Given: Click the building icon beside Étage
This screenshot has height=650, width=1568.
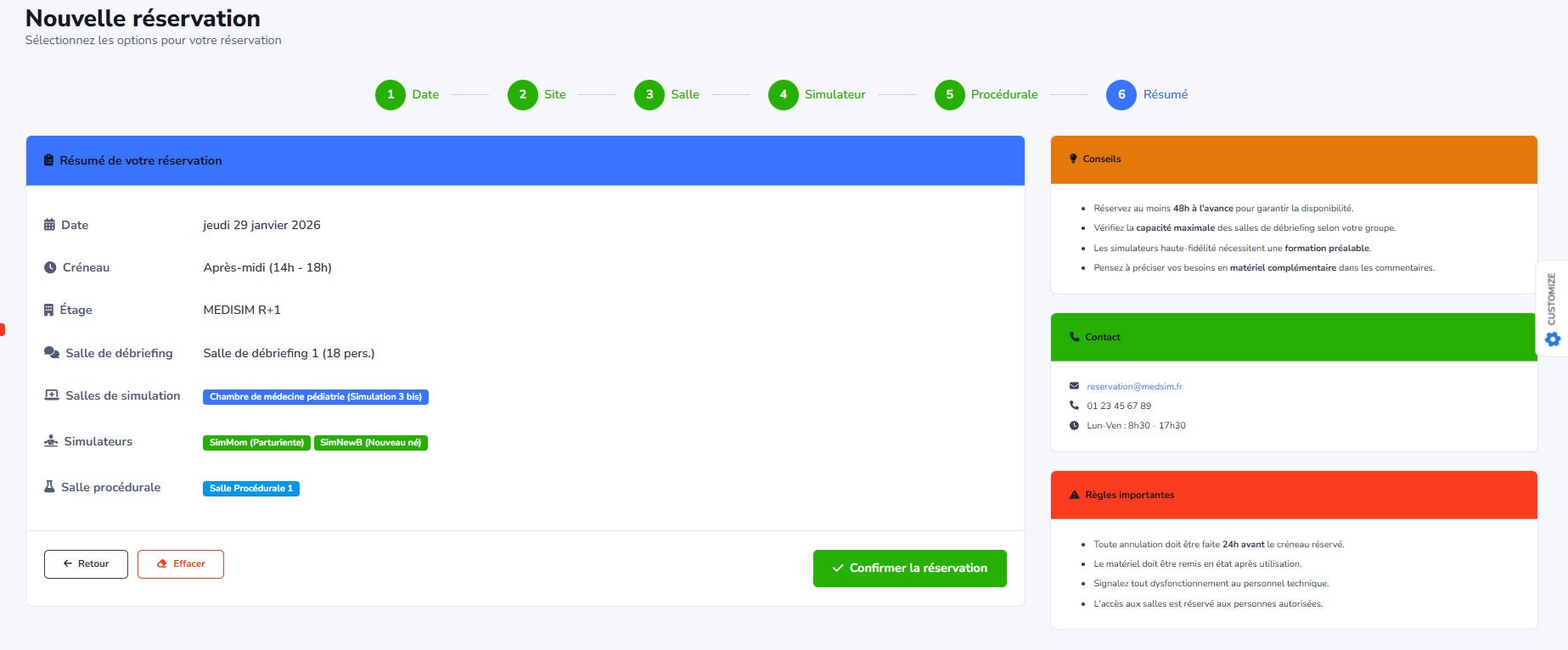Looking at the screenshot, I should pos(48,310).
